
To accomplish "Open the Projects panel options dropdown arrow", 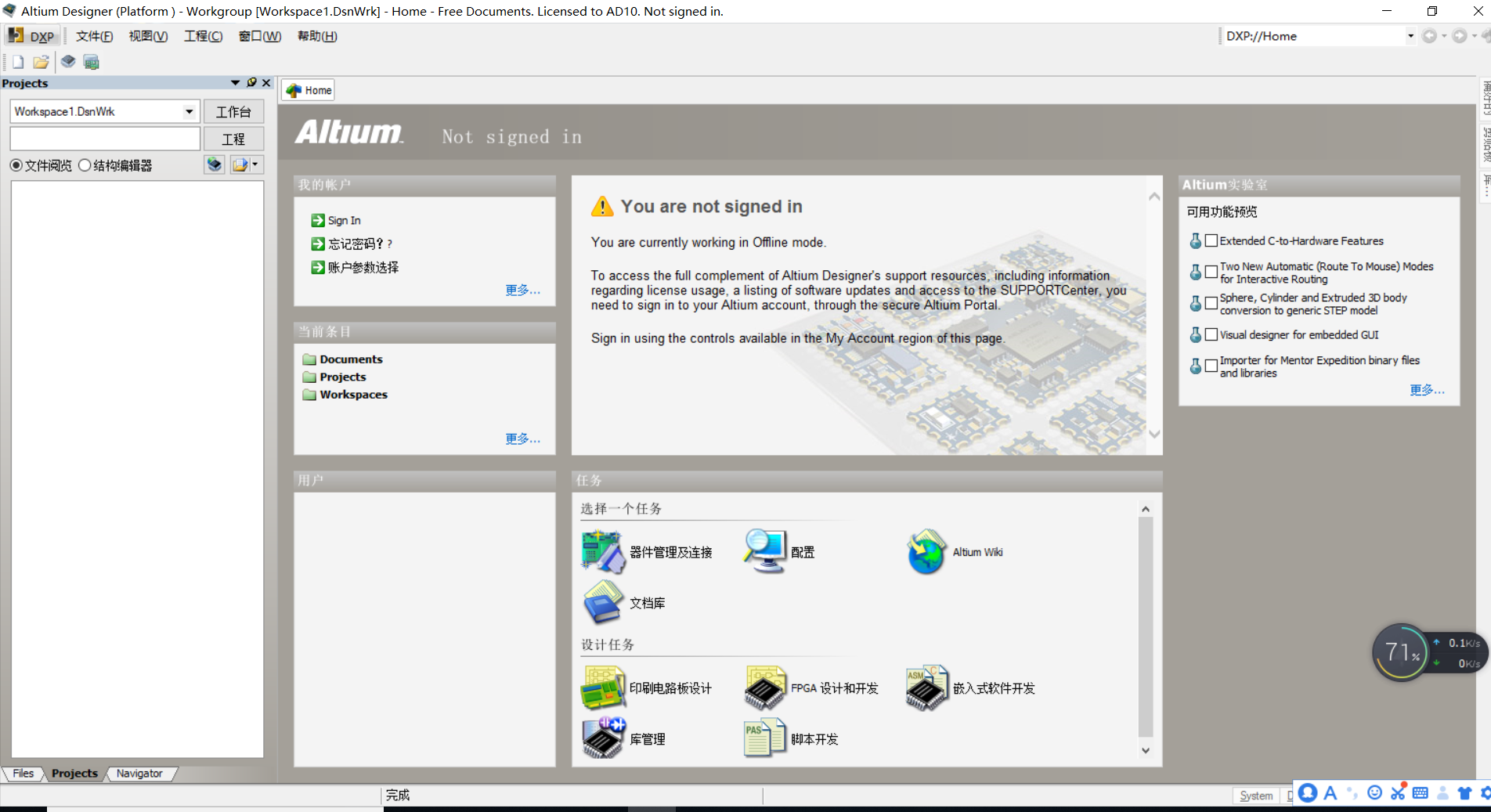I will [x=235, y=83].
